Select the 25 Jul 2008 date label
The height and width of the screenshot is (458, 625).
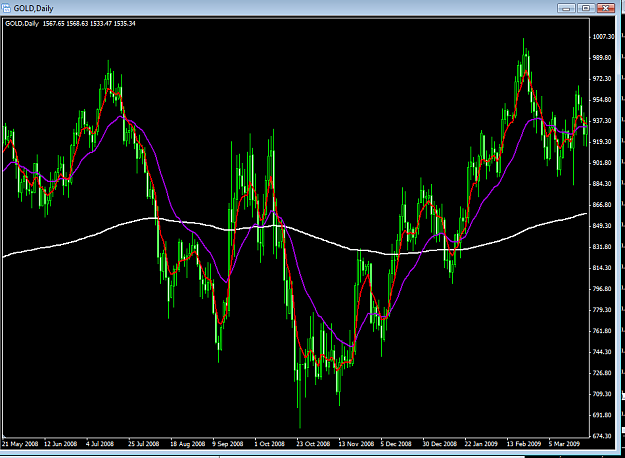[143, 444]
